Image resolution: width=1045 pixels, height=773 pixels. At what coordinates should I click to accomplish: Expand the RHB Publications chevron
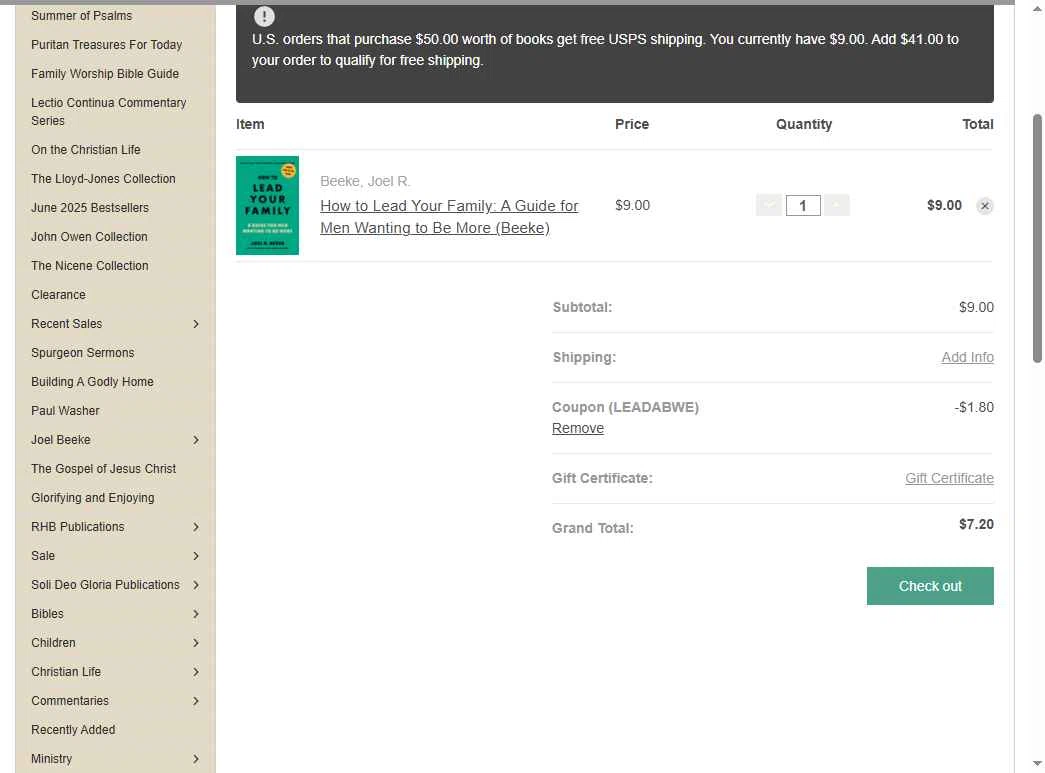pyautogui.click(x=196, y=527)
